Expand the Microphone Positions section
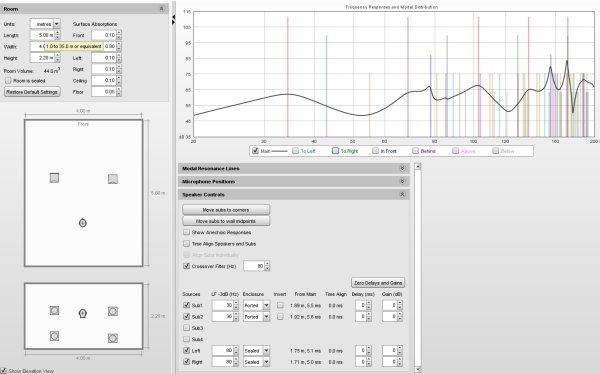The height and width of the screenshot is (374, 600). [x=402, y=181]
